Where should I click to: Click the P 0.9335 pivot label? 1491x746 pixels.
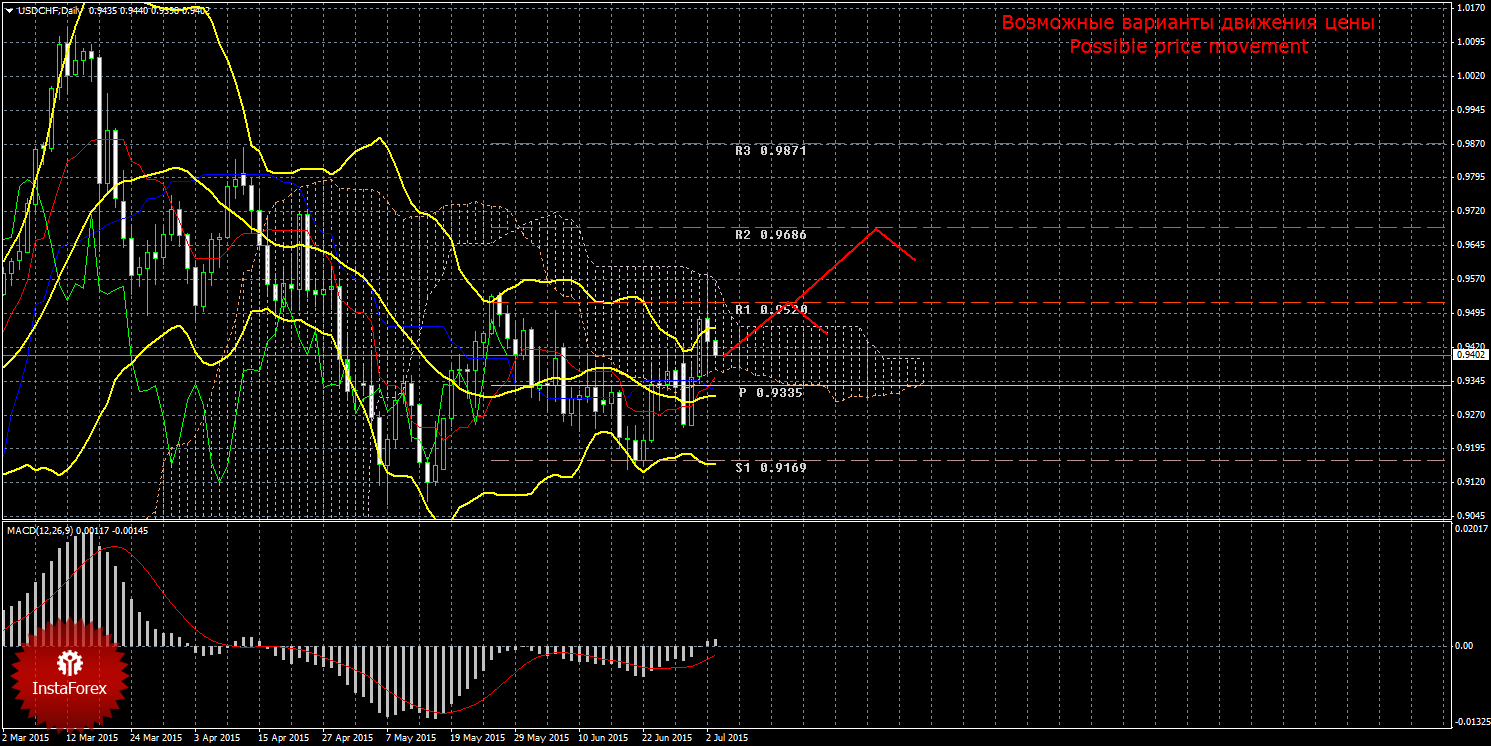pos(770,393)
